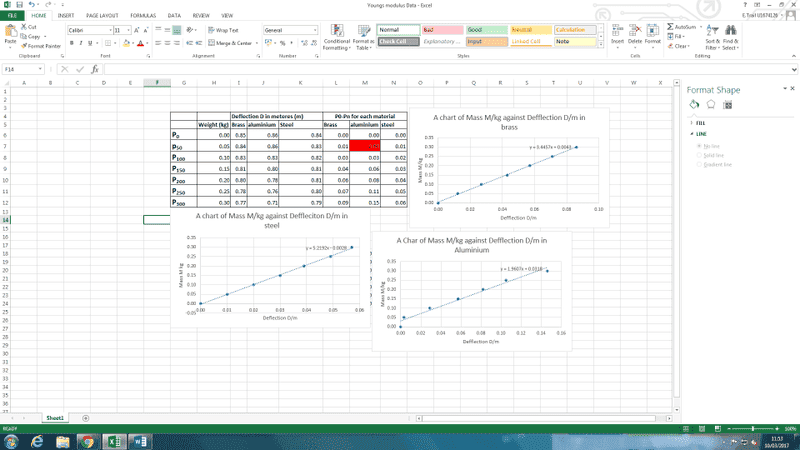Open the Clear dropdown
Viewport: 800px width, 450px height.
click(x=679, y=46)
